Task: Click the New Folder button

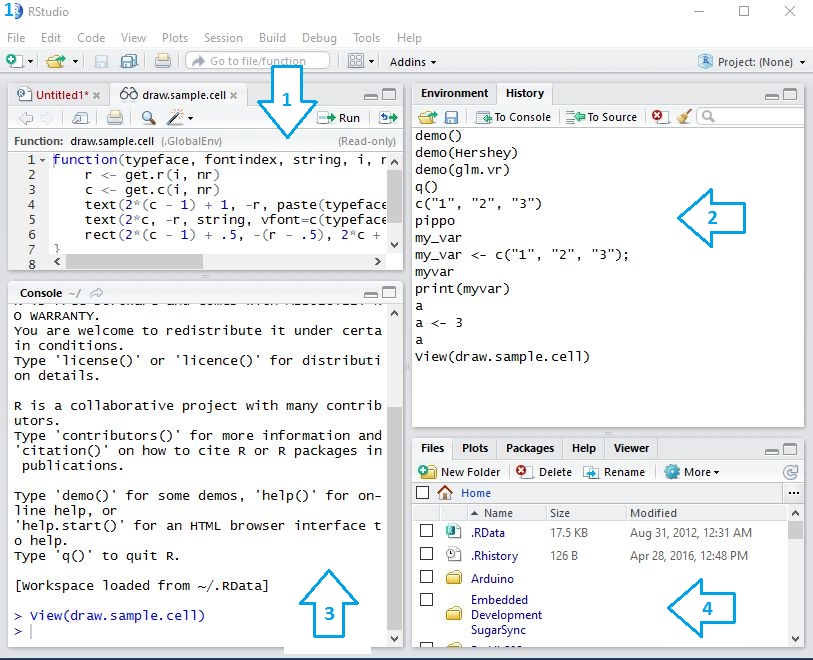Action: [459, 472]
